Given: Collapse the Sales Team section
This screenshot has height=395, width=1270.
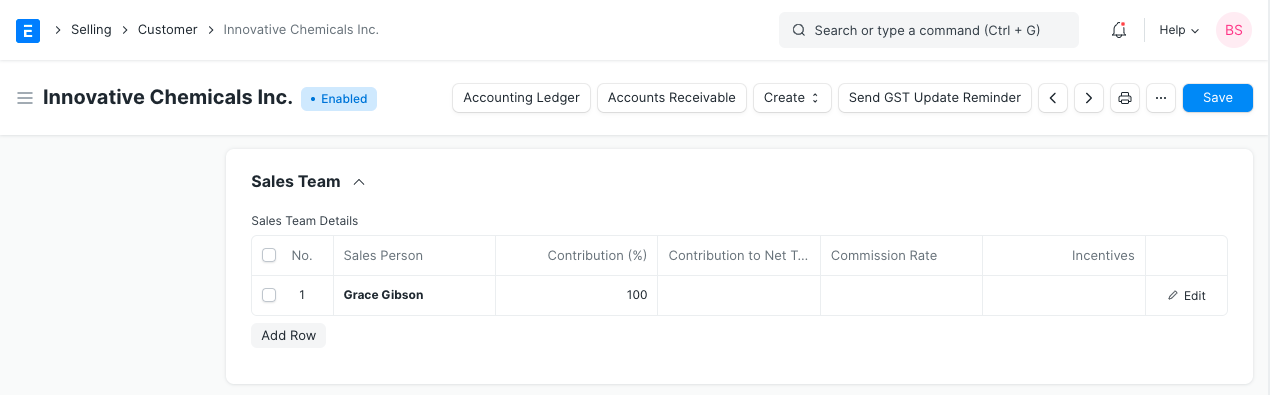Looking at the screenshot, I should (x=359, y=182).
